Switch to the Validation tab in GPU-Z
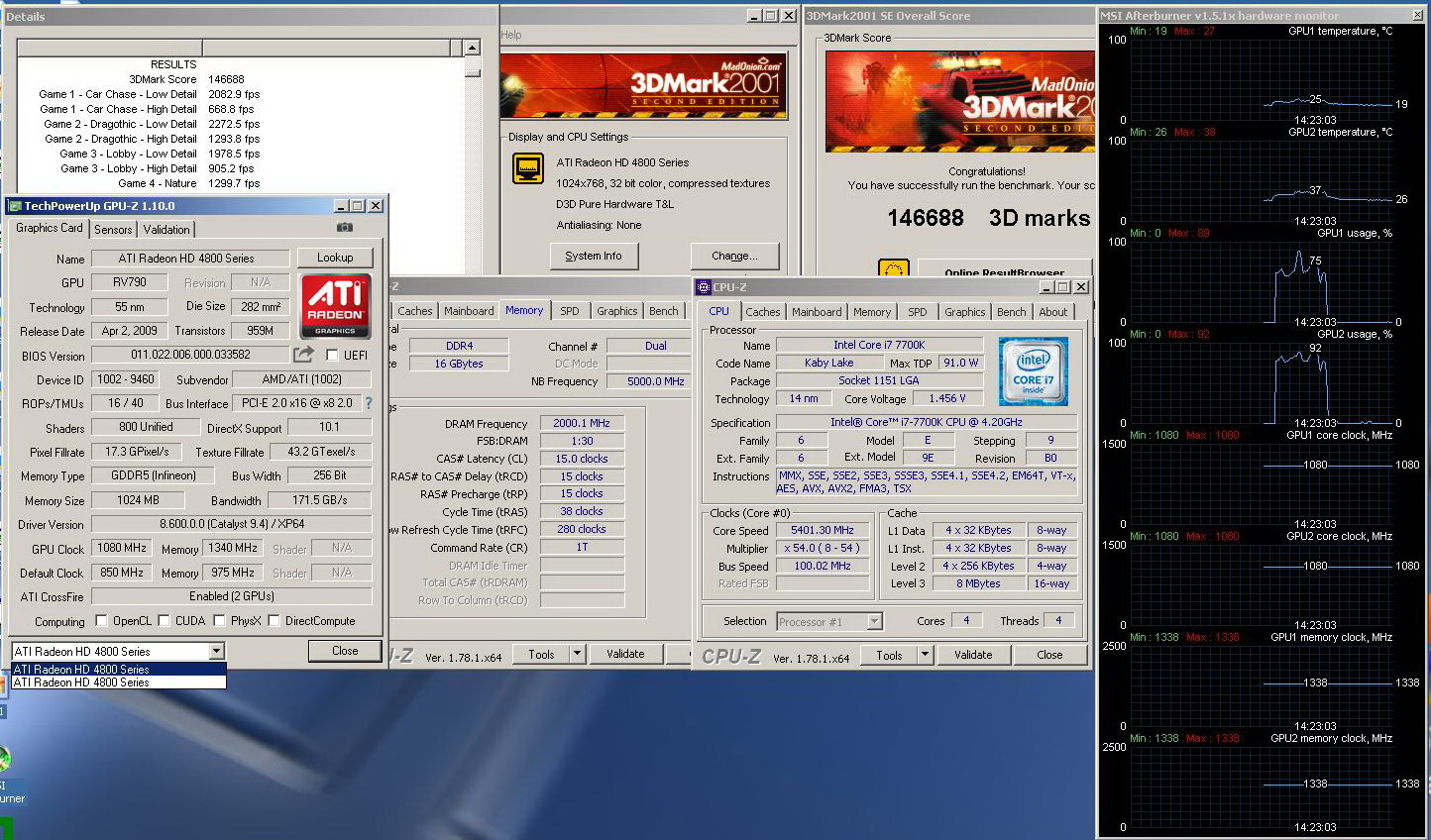The image size is (1431, 840). click(x=166, y=229)
